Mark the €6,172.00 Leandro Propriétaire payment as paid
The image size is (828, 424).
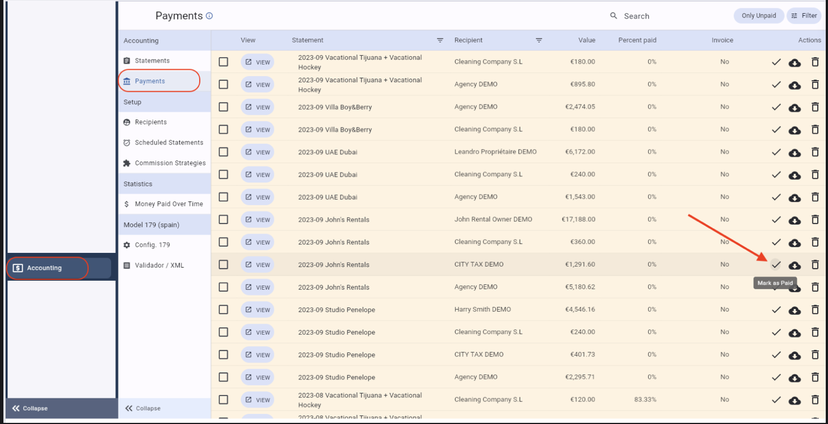point(775,152)
